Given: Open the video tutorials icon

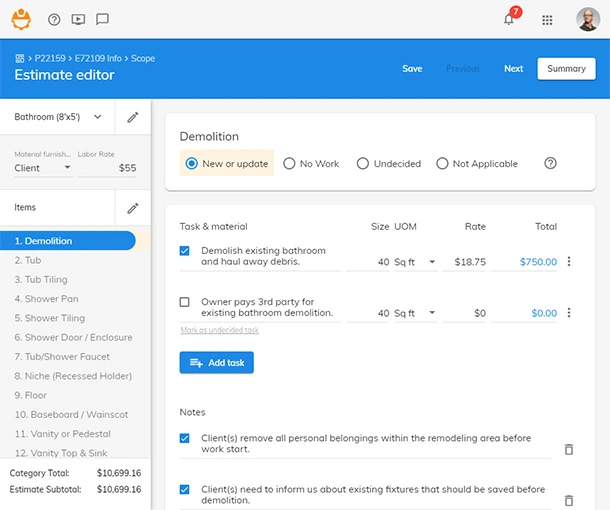Looking at the screenshot, I should tap(78, 19).
